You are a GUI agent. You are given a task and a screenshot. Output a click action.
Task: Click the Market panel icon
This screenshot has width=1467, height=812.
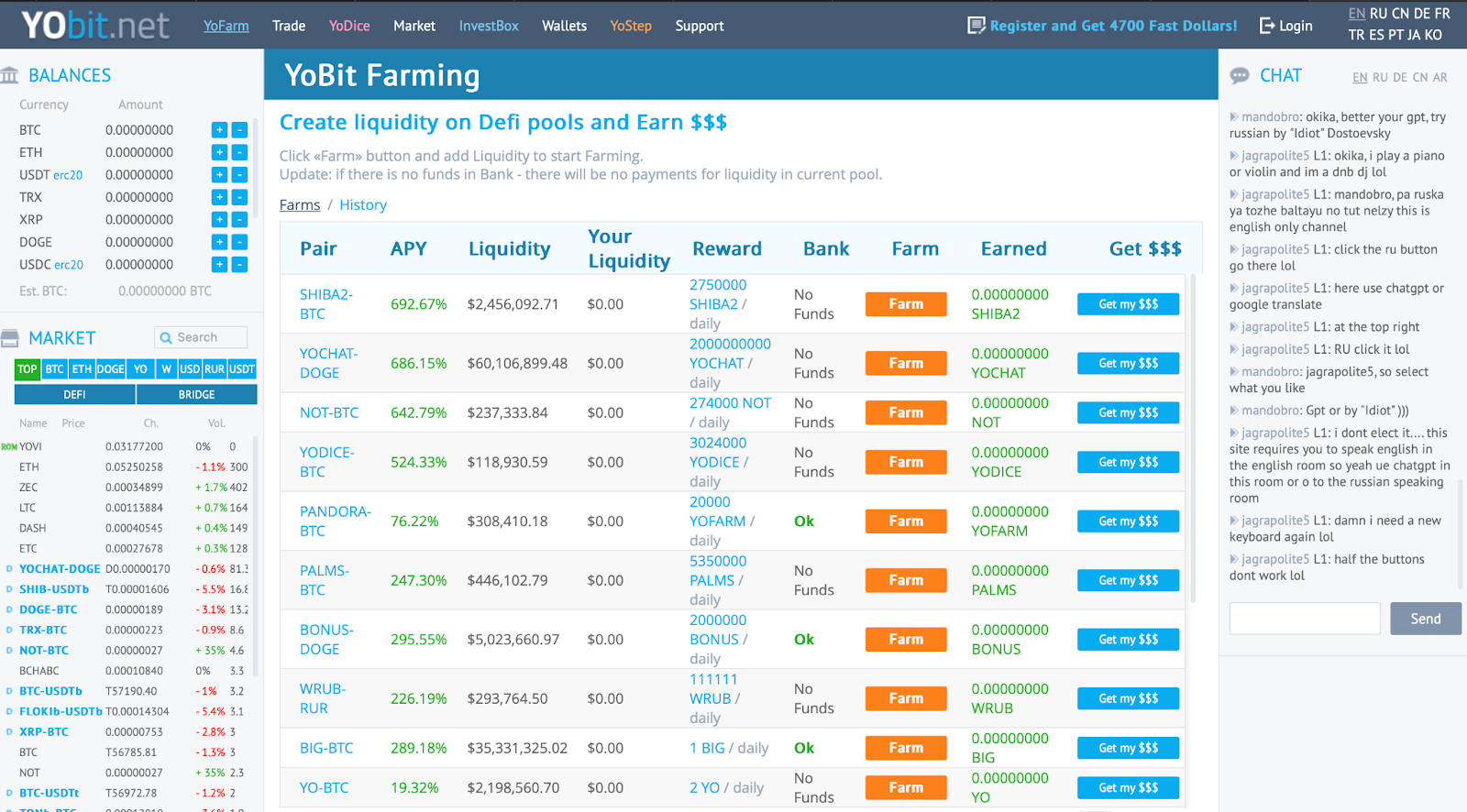(10, 338)
